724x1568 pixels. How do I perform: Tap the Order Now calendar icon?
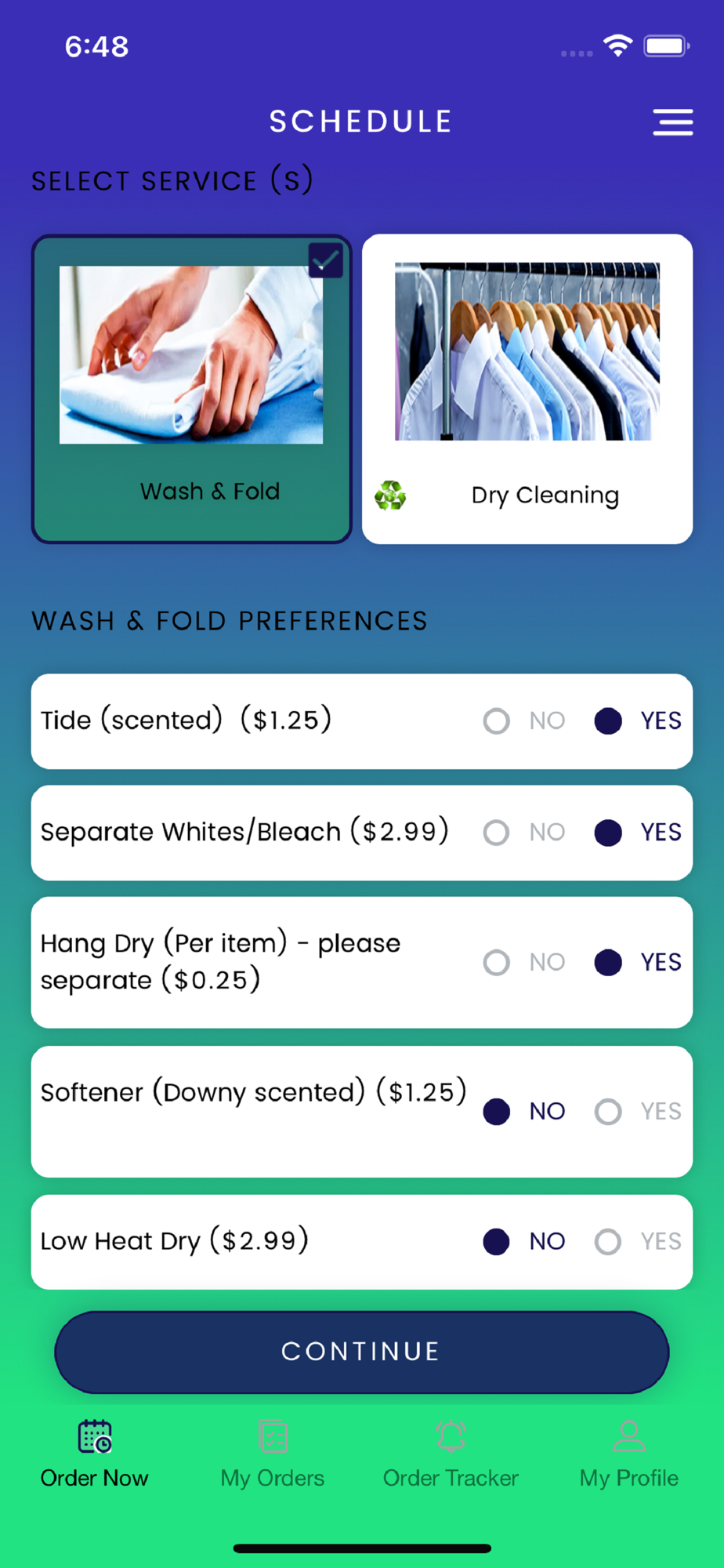point(95,1436)
